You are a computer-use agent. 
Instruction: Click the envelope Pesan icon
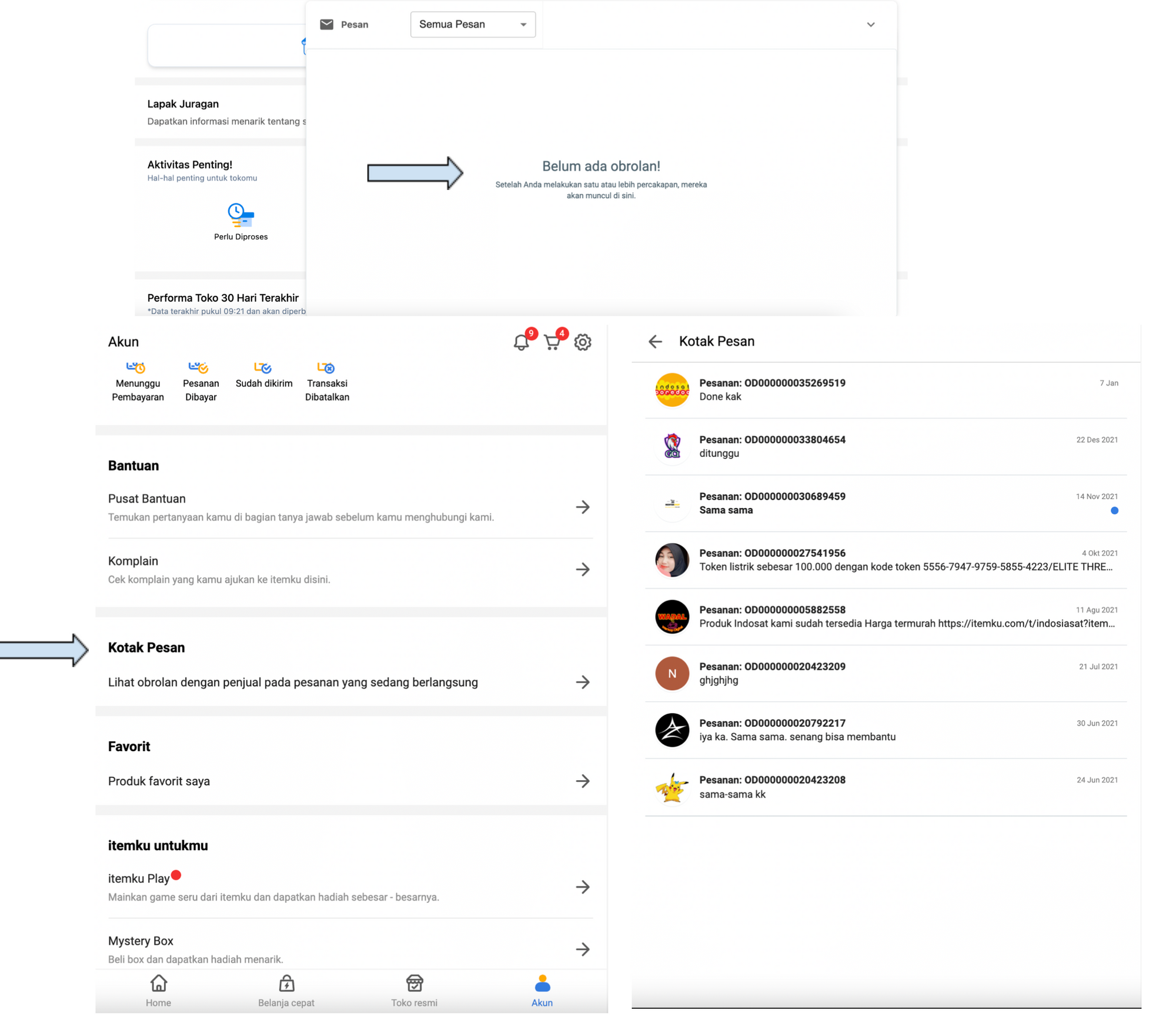click(327, 25)
